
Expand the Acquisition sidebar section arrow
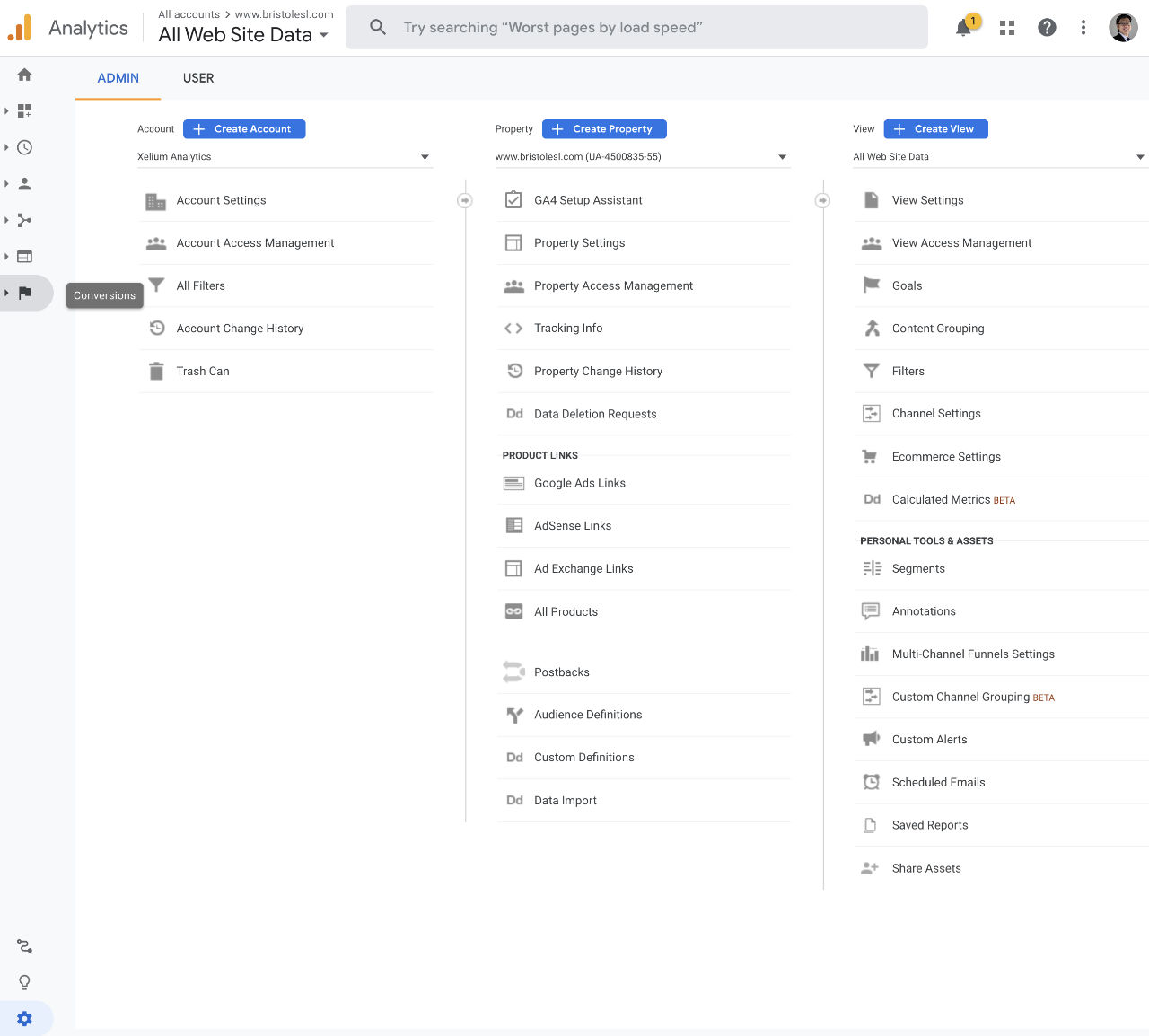coord(6,220)
